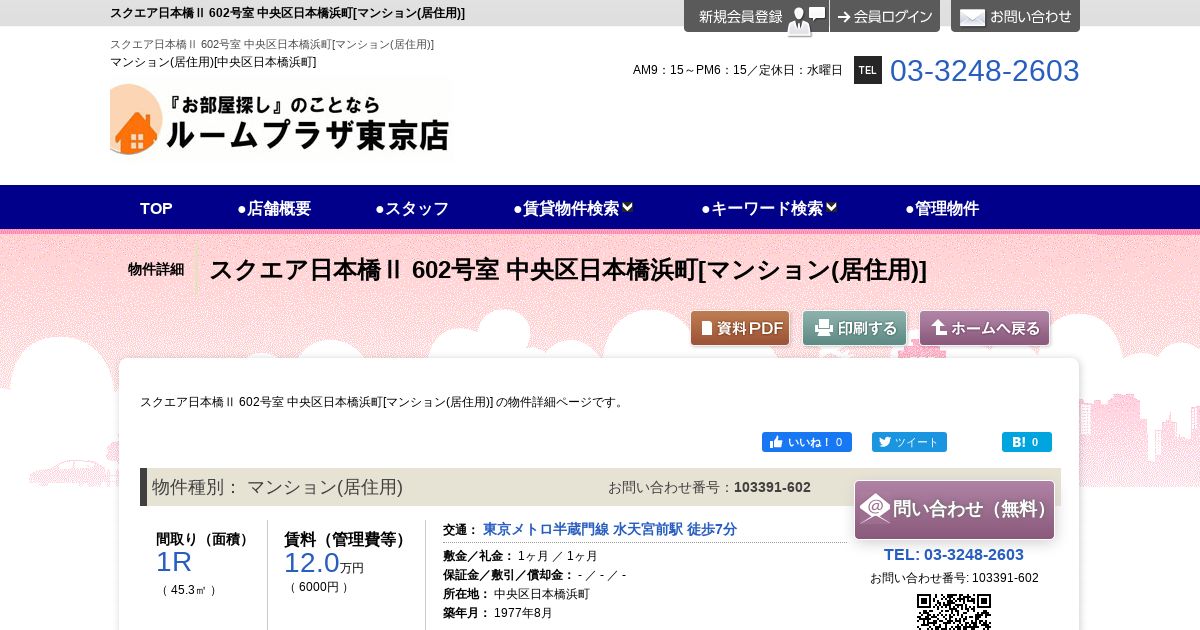The height and width of the screenshot is (630, 1200).
Task: Click the ルームプラザ東京店 logo
Action: 280,118
